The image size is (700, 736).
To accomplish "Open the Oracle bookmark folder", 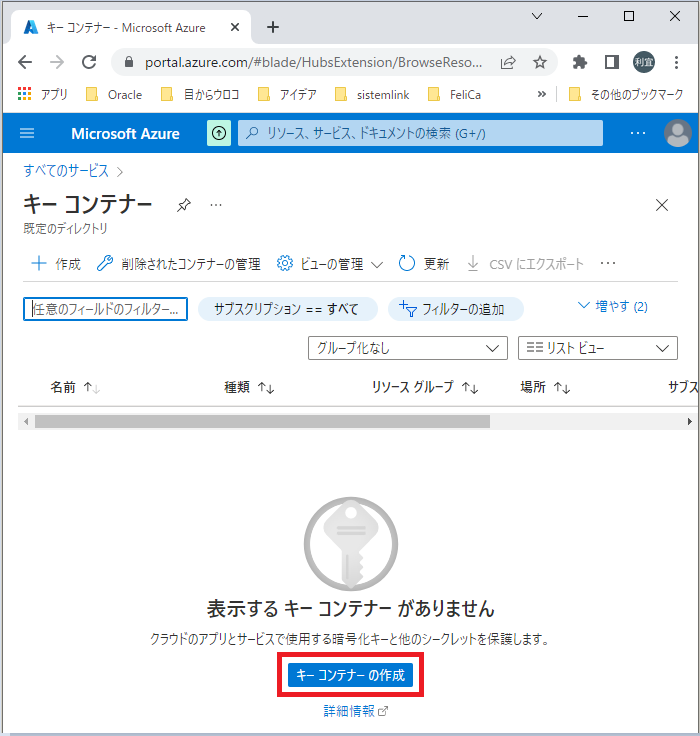I will pos(114,95).
